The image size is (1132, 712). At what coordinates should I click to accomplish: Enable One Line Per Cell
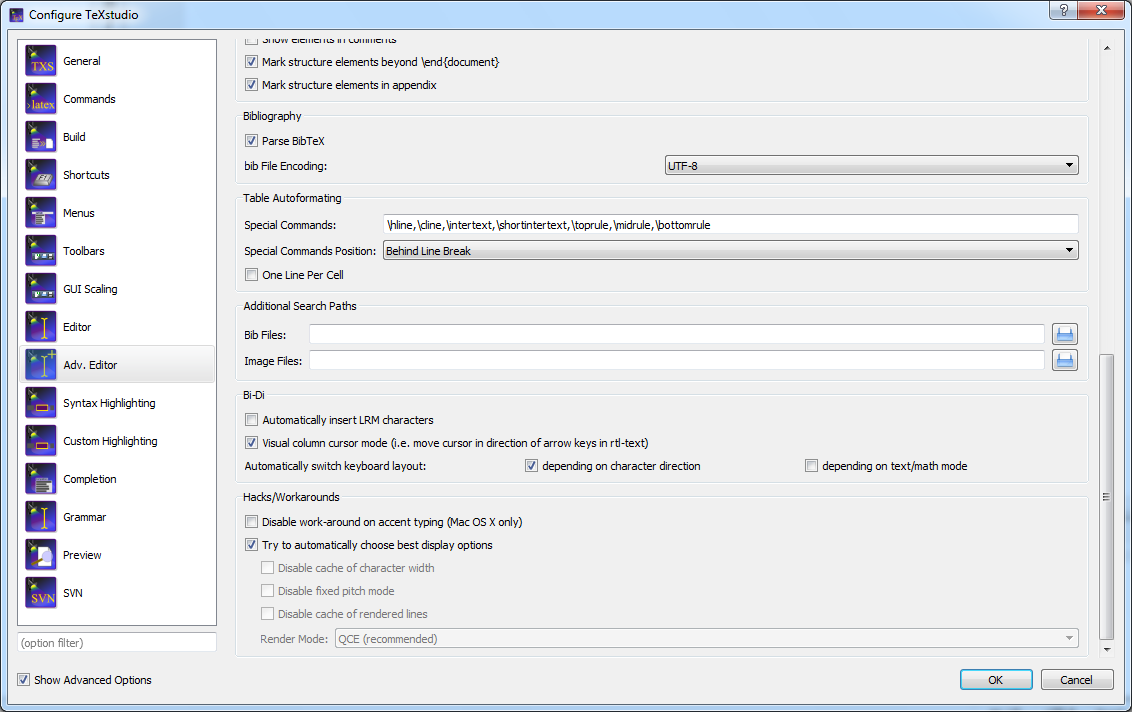tap(251, 275)
